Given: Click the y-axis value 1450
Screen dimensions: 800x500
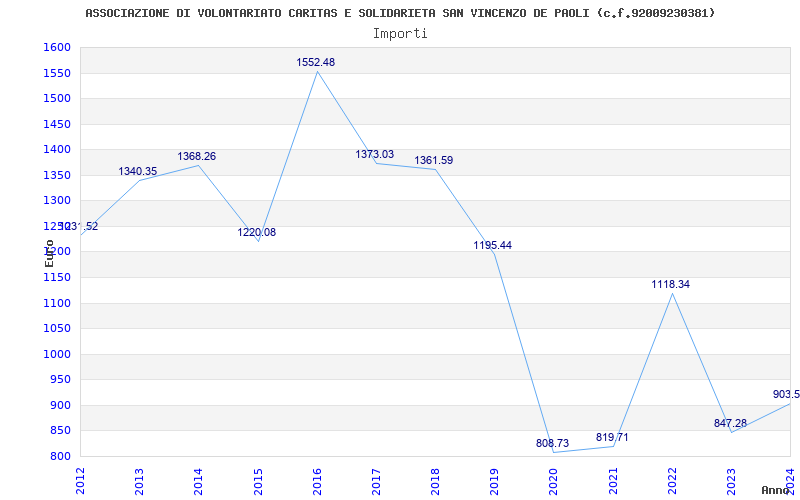Looking at the screenshot, I should 57,124.
